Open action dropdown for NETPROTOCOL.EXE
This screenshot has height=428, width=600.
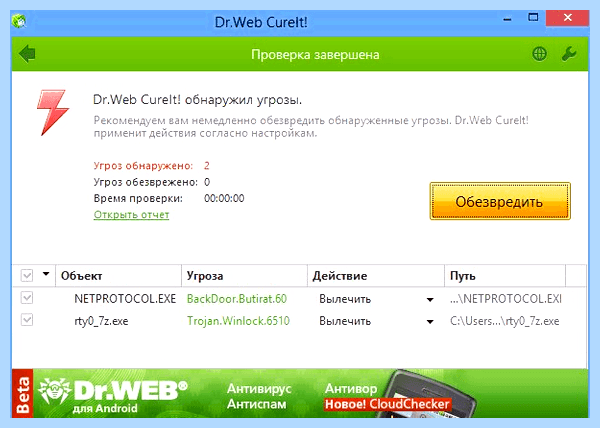[430, 299]
